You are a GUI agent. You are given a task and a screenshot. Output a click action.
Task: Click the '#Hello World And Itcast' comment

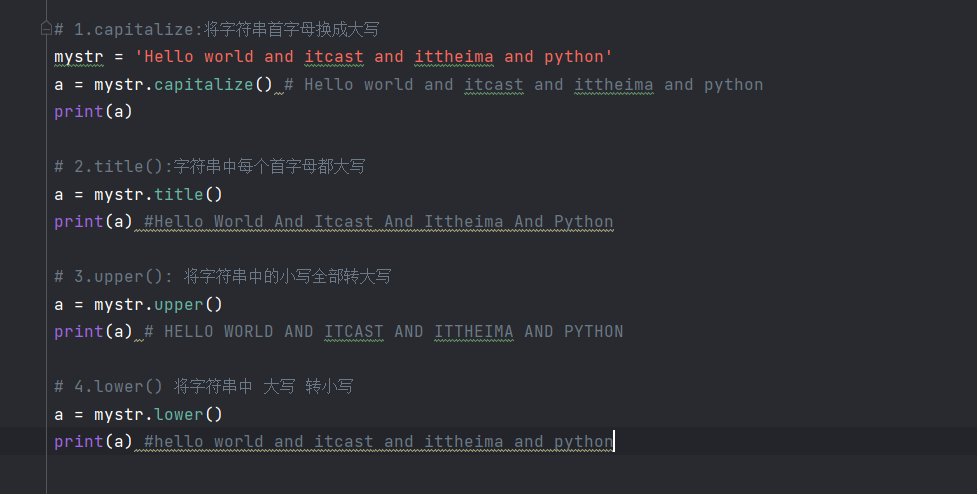pyautogui.click(x=378, y=222)
